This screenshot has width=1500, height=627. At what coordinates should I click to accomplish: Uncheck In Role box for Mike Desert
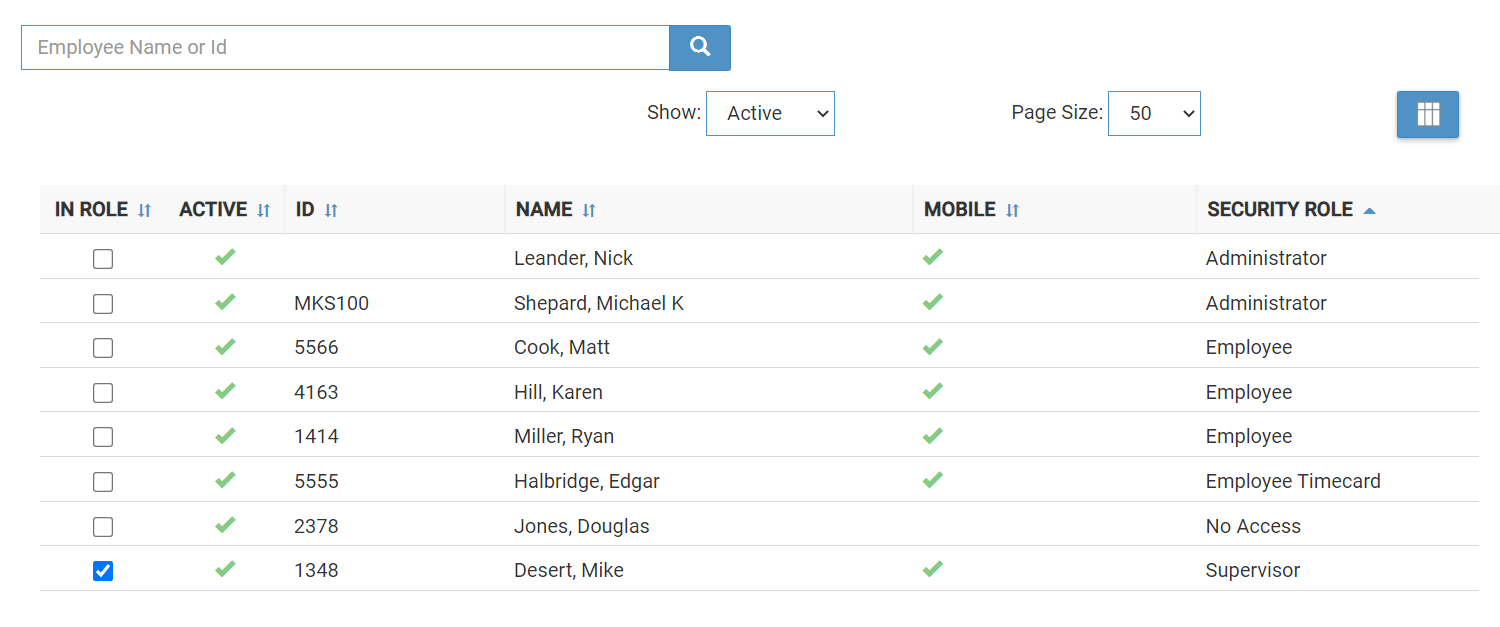(x=103, y=571)
